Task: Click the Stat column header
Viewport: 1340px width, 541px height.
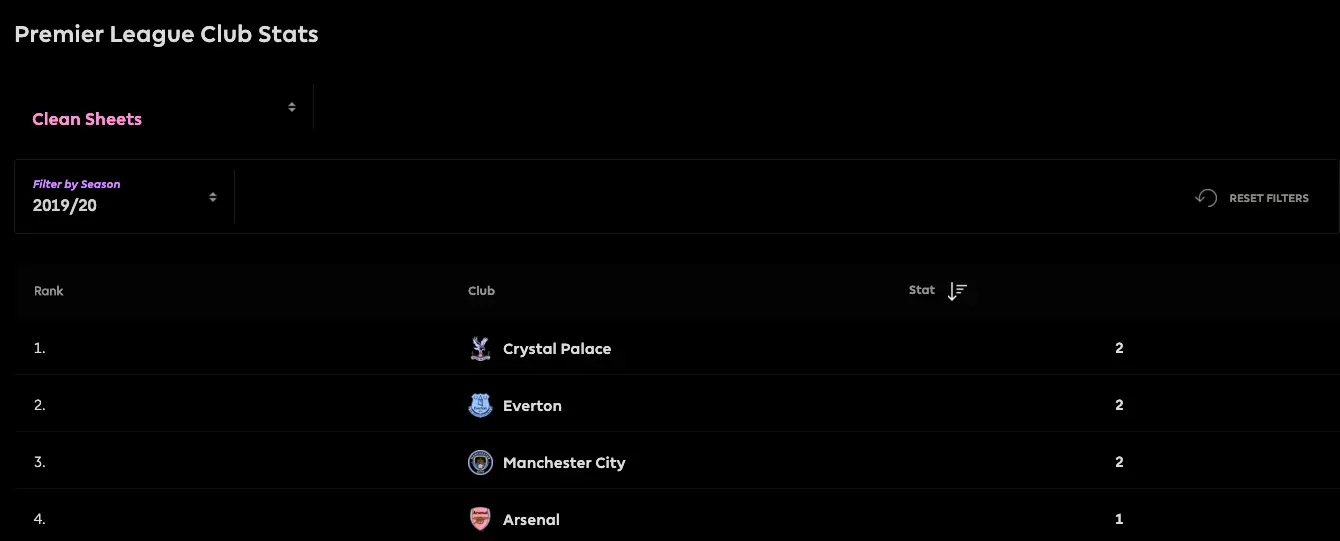Action: click(x=921, y=290)
